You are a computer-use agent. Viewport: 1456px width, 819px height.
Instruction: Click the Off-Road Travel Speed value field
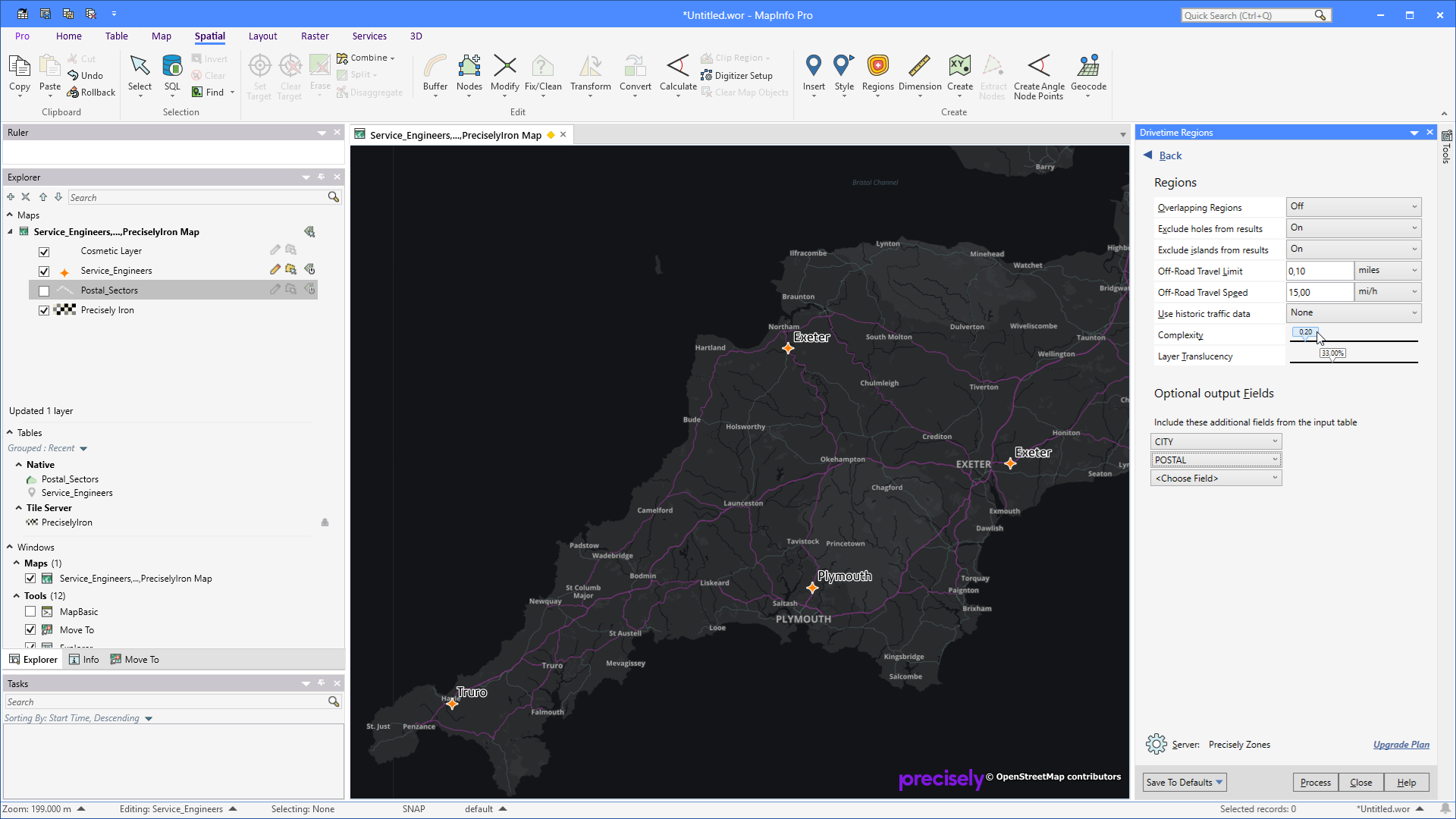coord(1320,292)
